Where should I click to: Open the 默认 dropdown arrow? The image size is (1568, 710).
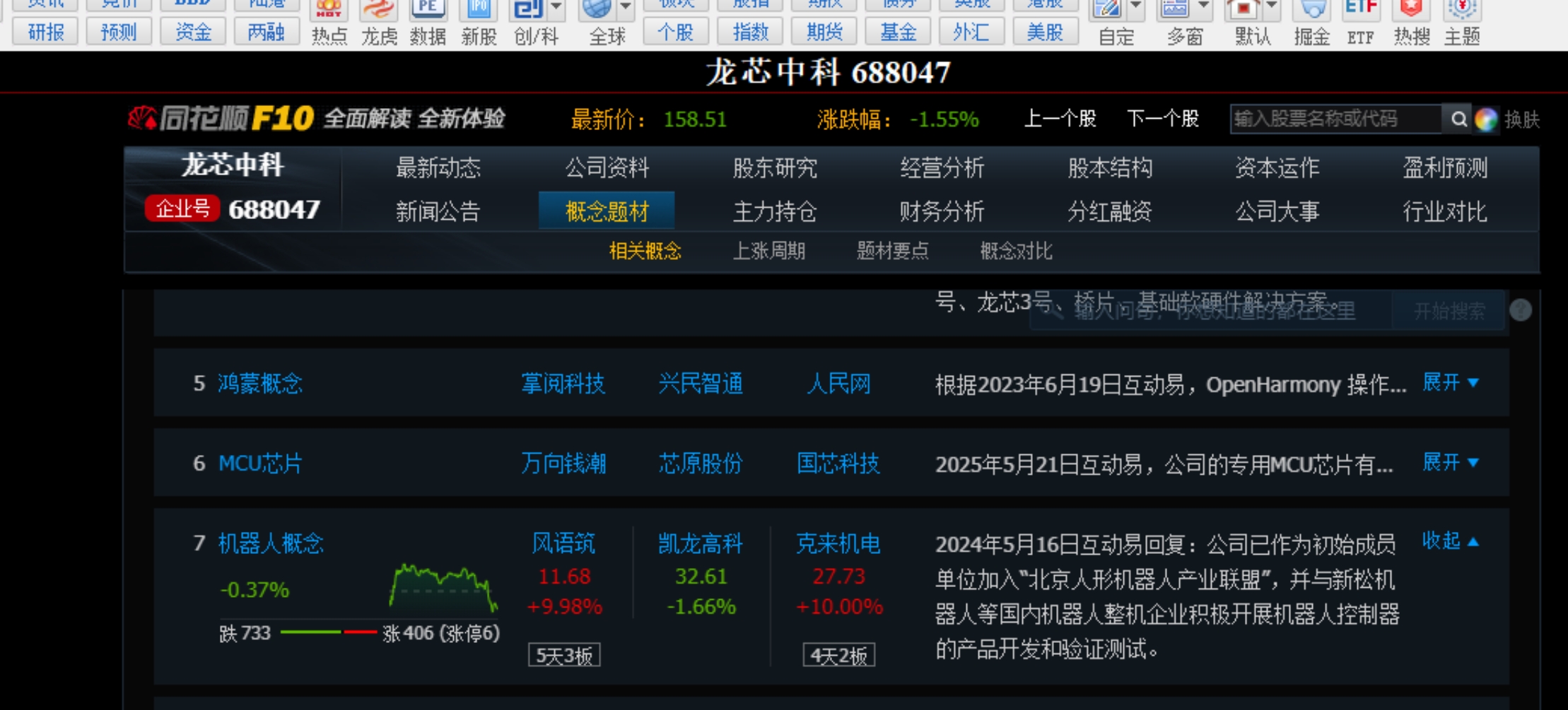coord(1272,7)
